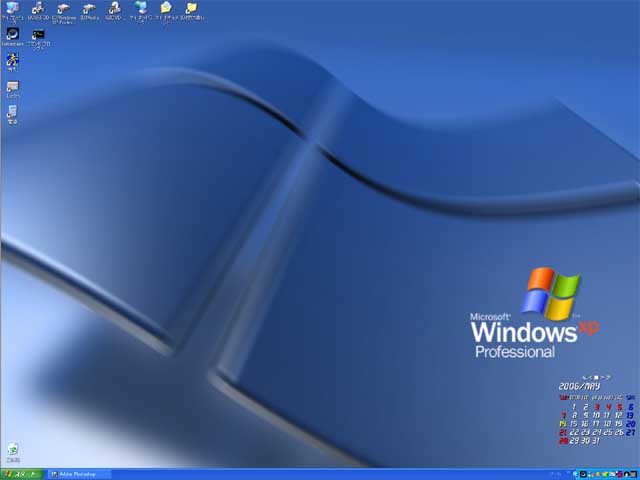Open the green Start button

[21, 474]
